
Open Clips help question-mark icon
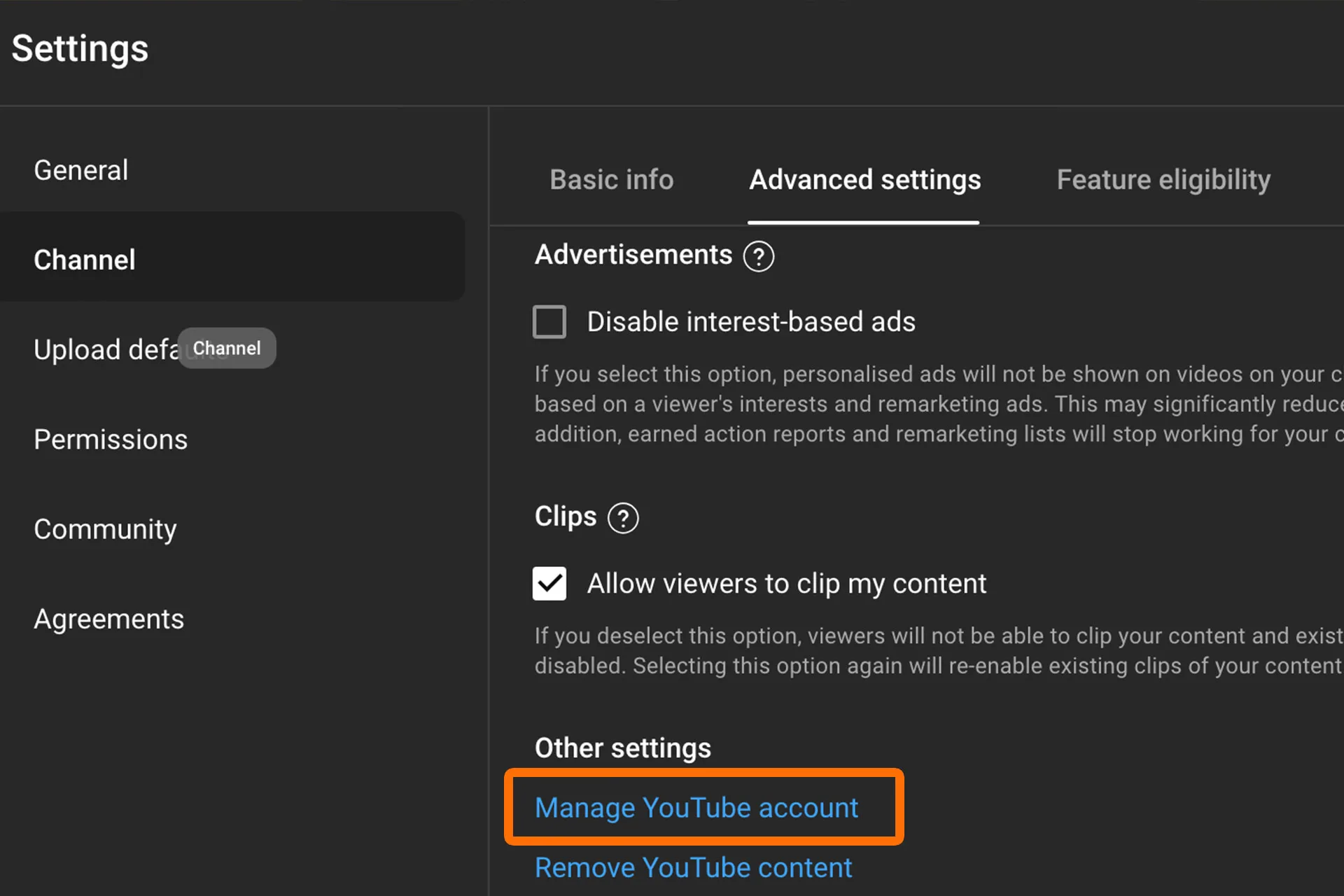tap(623, 518)
